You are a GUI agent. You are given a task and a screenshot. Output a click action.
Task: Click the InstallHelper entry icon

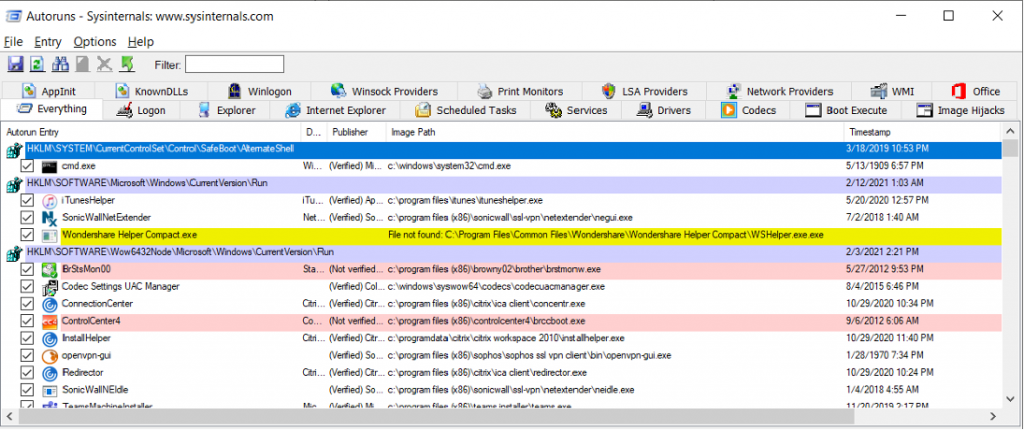pyautogui.click(x=50, y=338)
